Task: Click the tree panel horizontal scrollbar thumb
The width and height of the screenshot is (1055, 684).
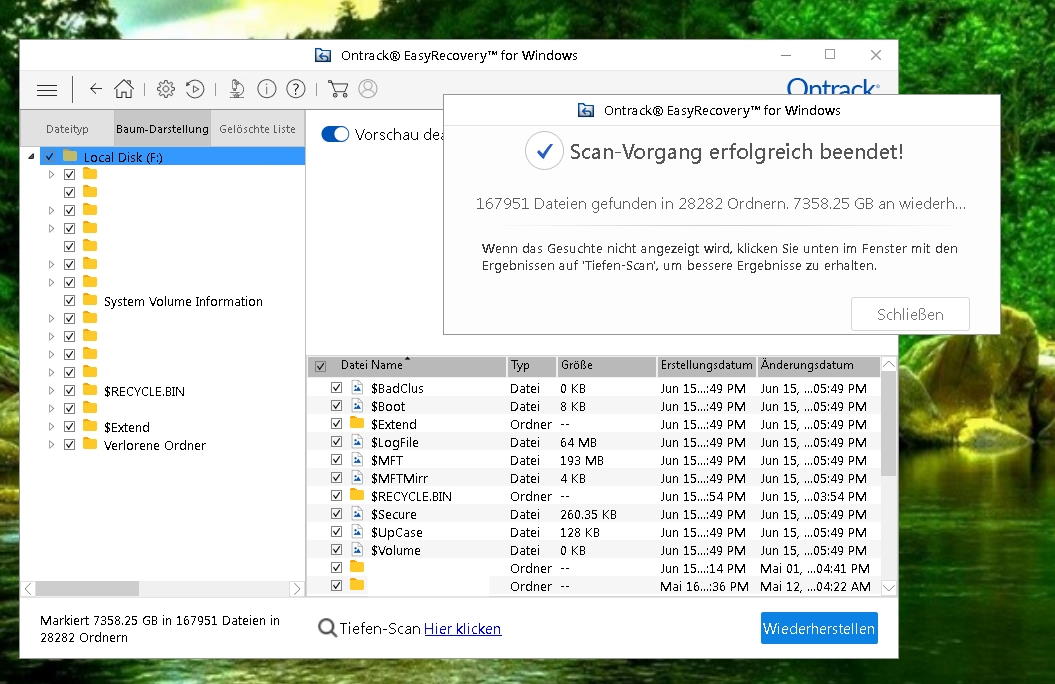Action: [x=87, y=588]
